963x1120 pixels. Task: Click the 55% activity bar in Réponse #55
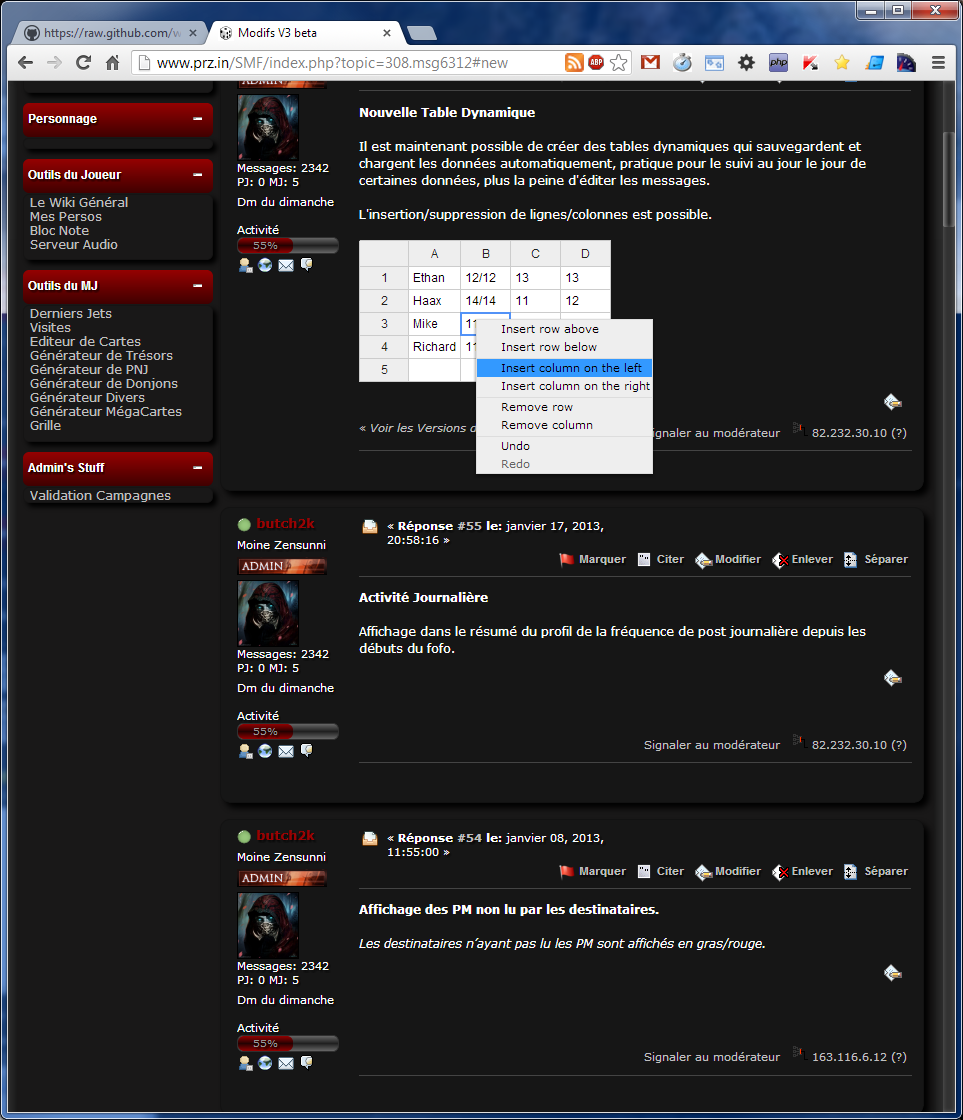(287, 732)
